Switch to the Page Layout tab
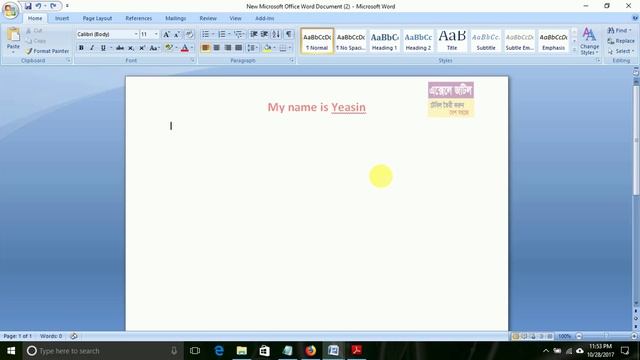Screen dimensions: 640x360 (x=97, y=18)
